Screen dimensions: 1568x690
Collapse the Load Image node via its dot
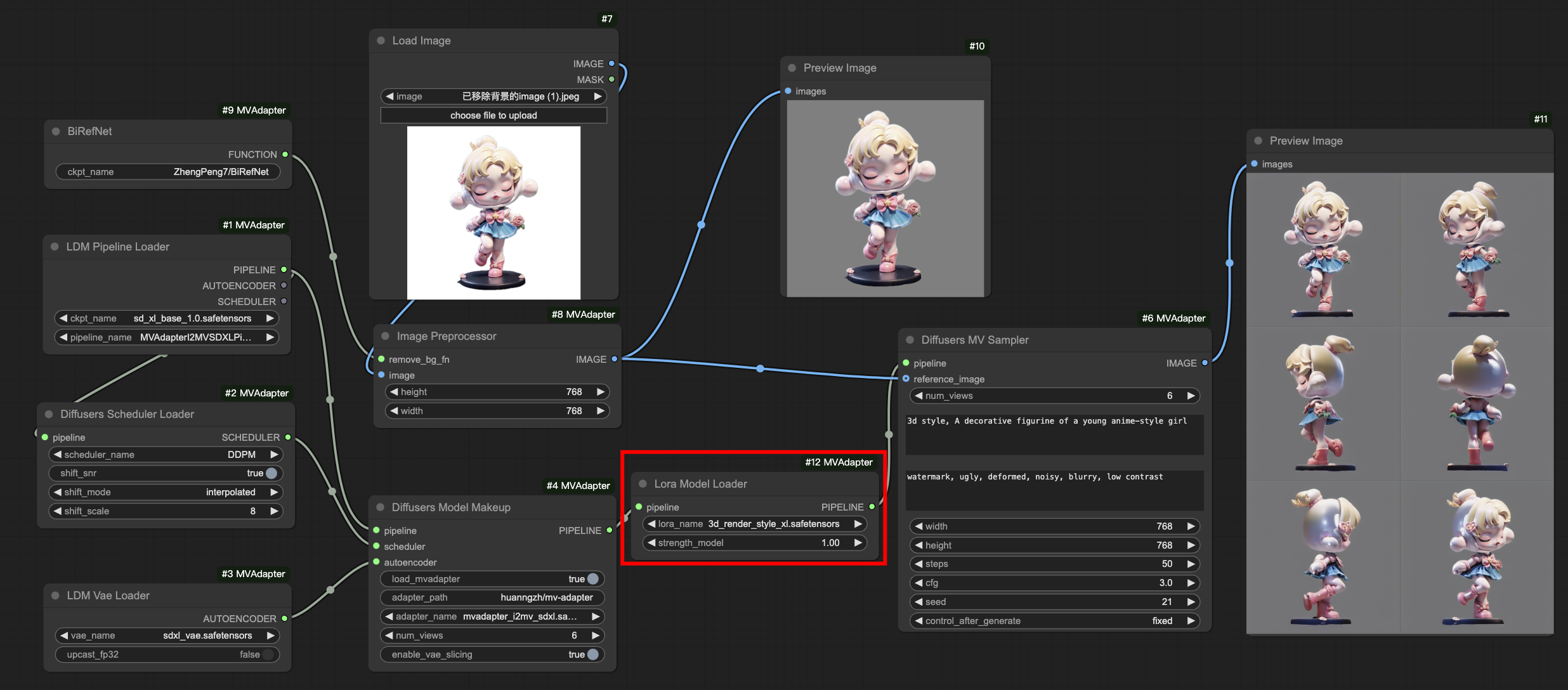[381, 41]
